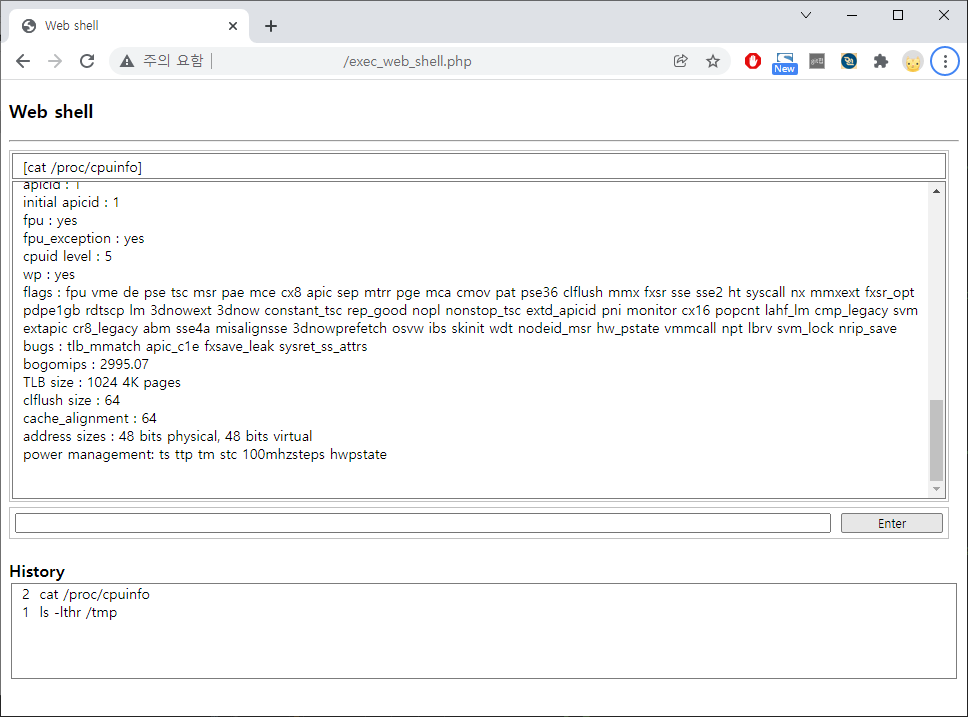
Task: Open the extension labeled New
Action: pos(785,63)
